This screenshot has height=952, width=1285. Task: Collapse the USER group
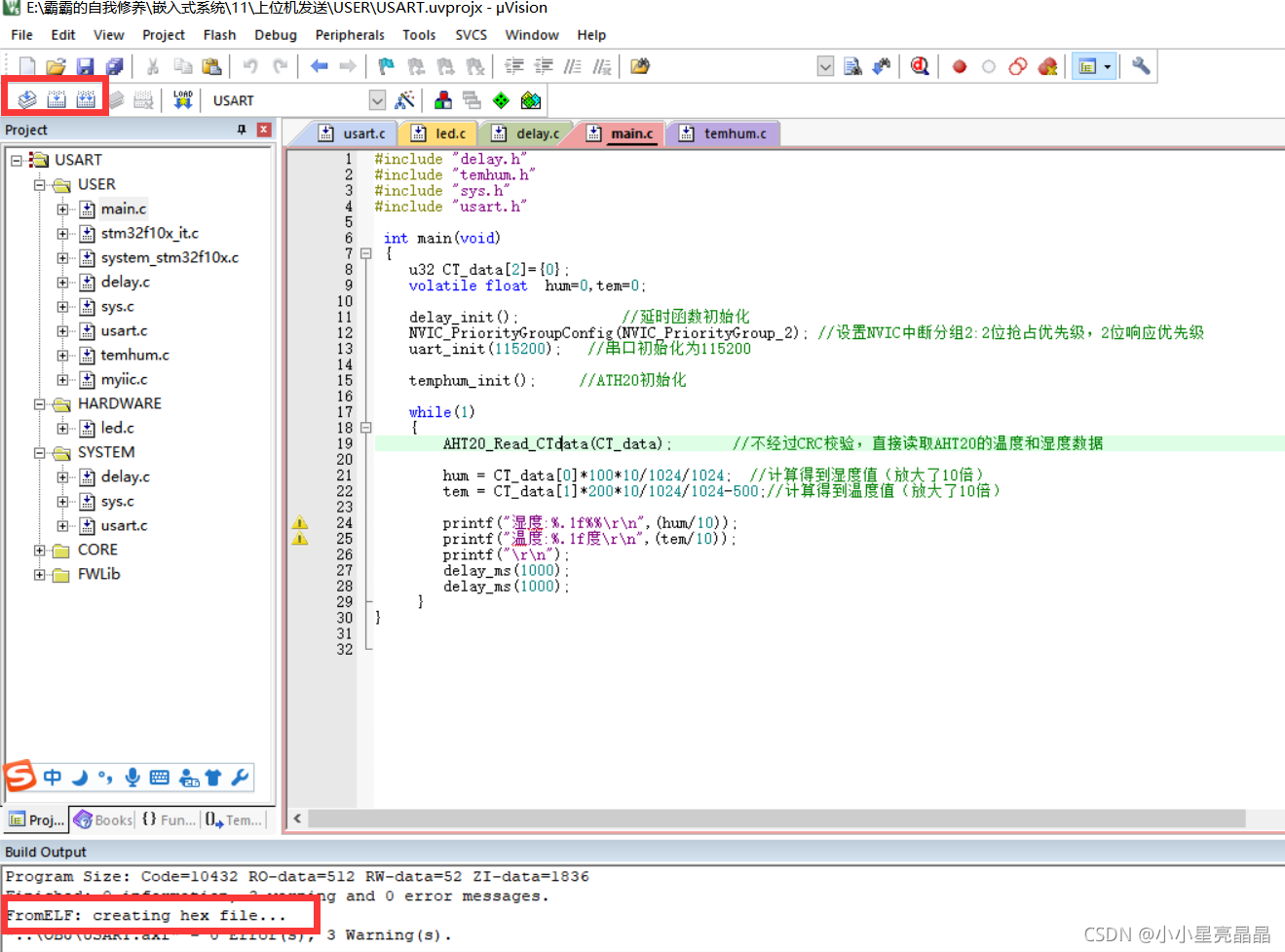tap(40, 184)
